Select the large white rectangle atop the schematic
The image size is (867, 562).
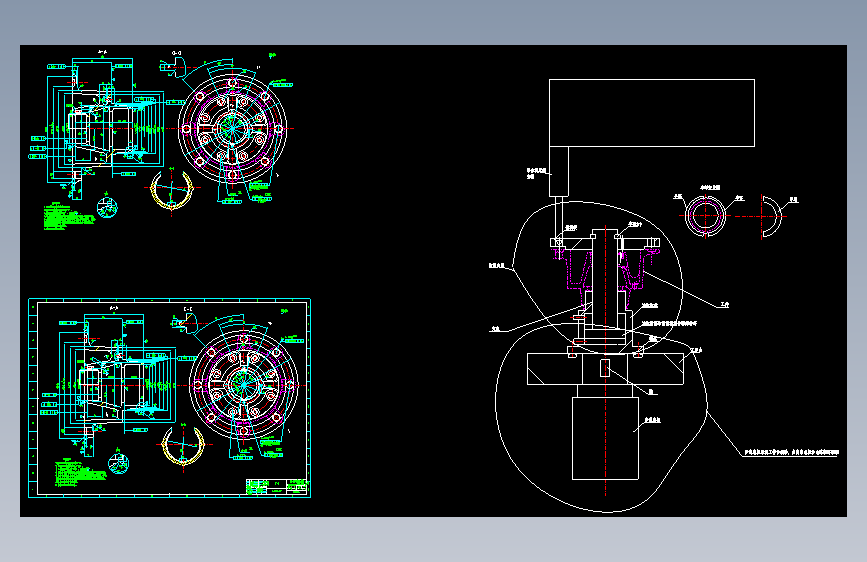(652, 113)
